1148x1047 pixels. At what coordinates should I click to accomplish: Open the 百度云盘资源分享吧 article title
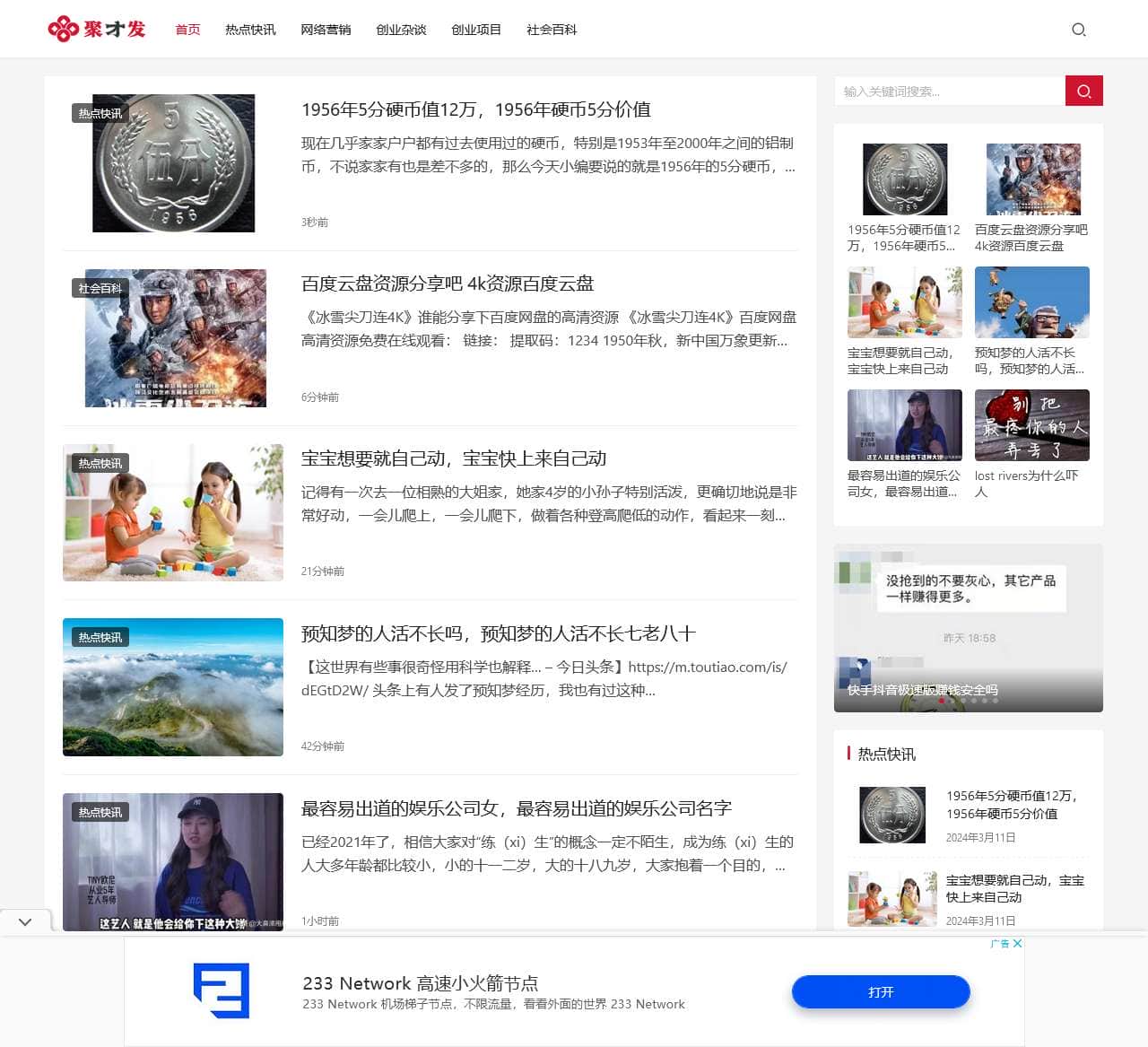447,284
